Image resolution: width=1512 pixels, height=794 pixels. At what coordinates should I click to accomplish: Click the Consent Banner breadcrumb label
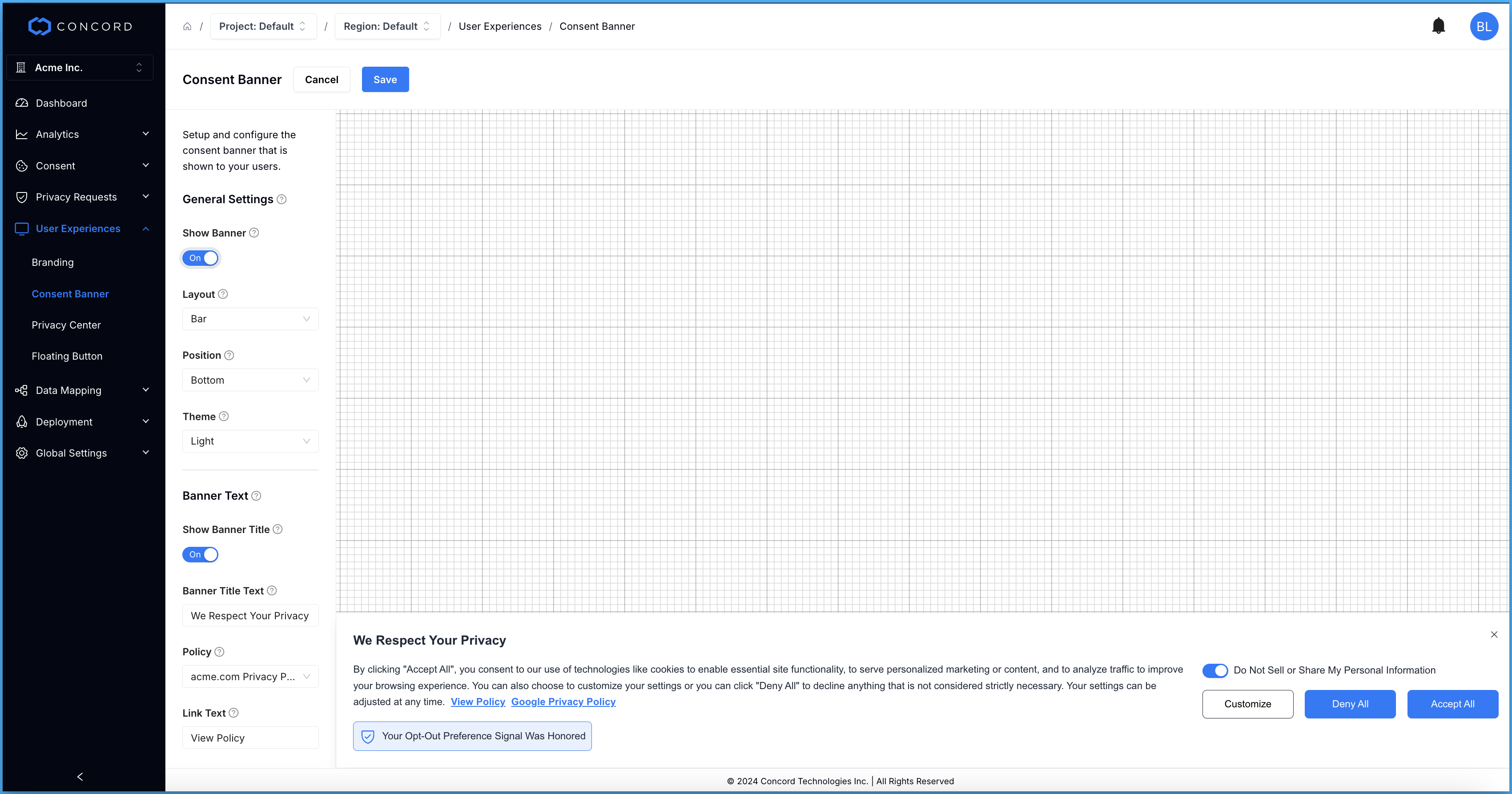597,26
